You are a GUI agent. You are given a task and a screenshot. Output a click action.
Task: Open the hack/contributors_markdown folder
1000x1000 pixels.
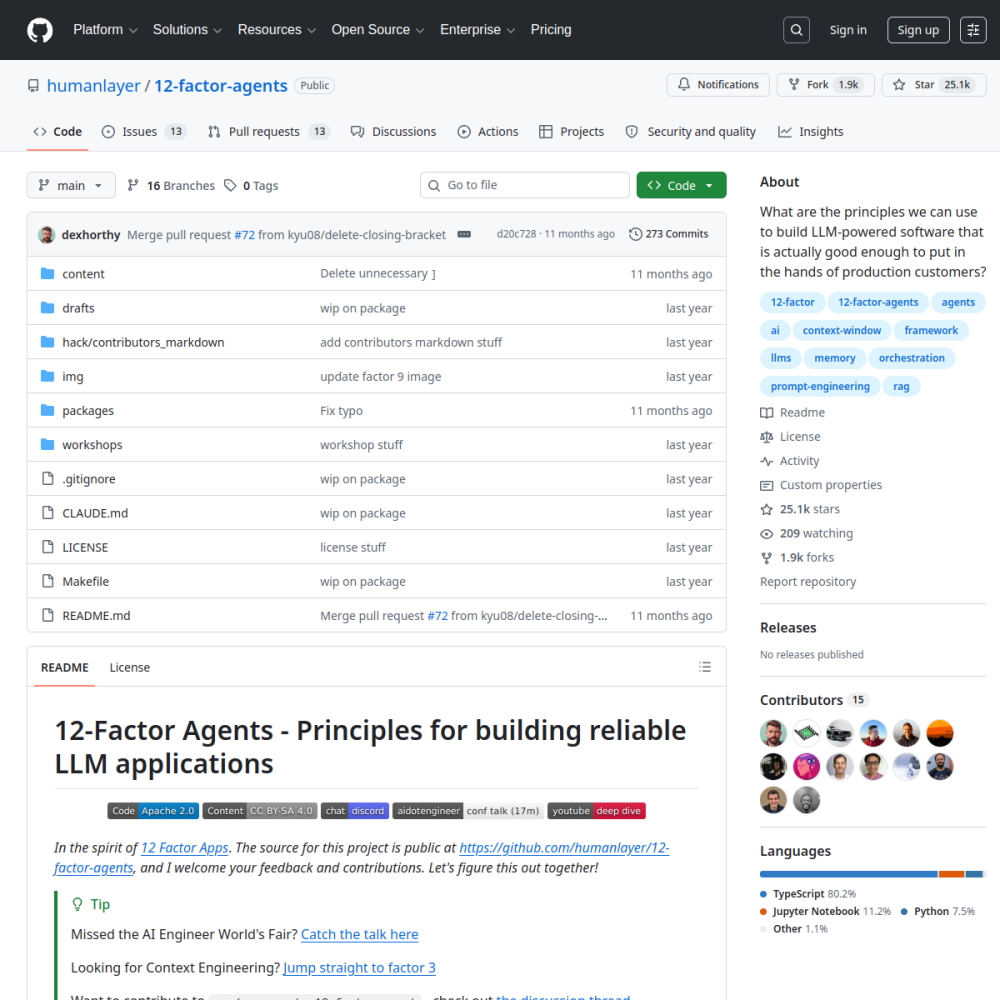click(x=143, y=342)
